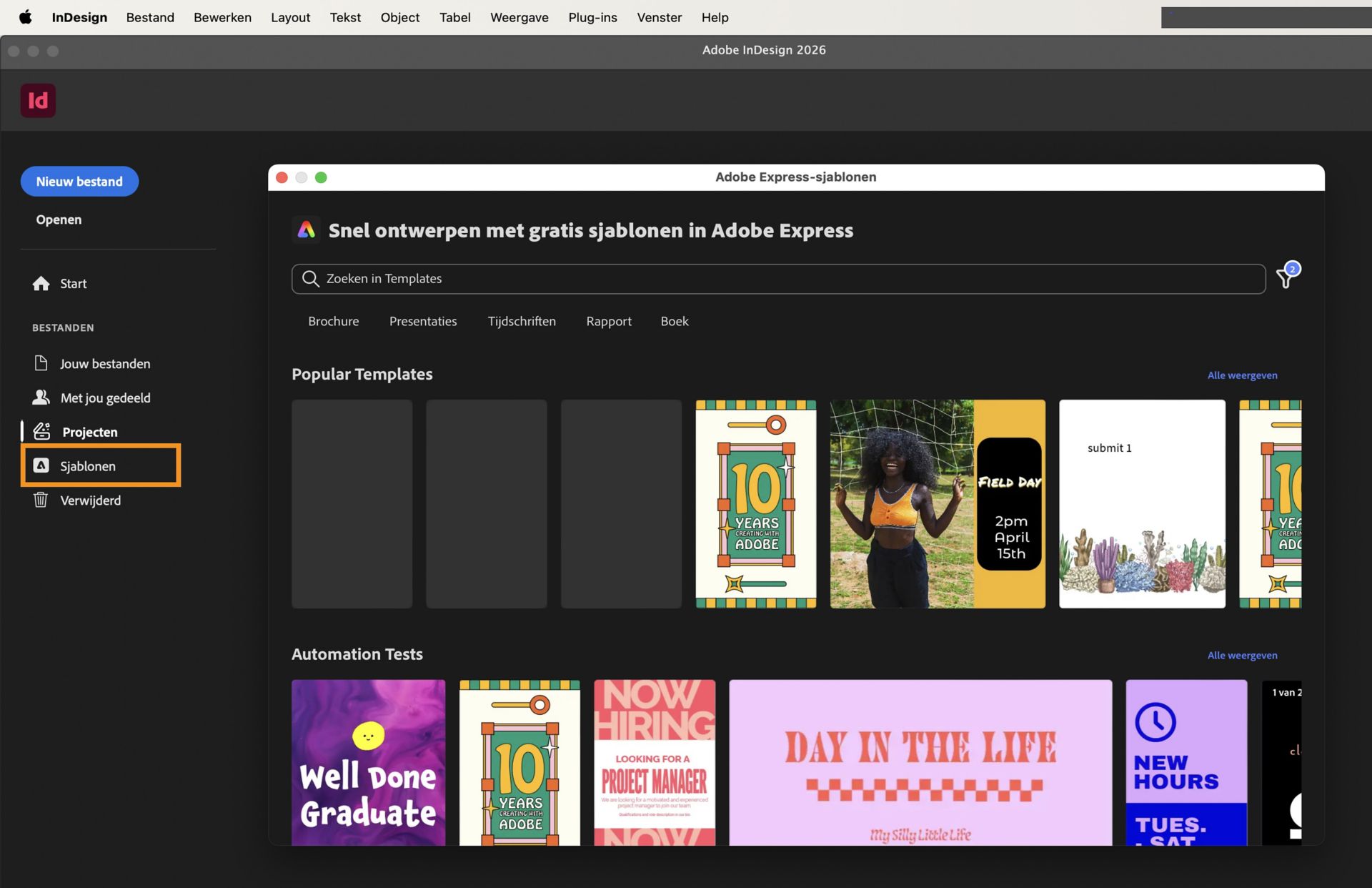Screen dimensions: 1372x888
Task: Open the template filter with badge 2
Action: pos(1286,278)
